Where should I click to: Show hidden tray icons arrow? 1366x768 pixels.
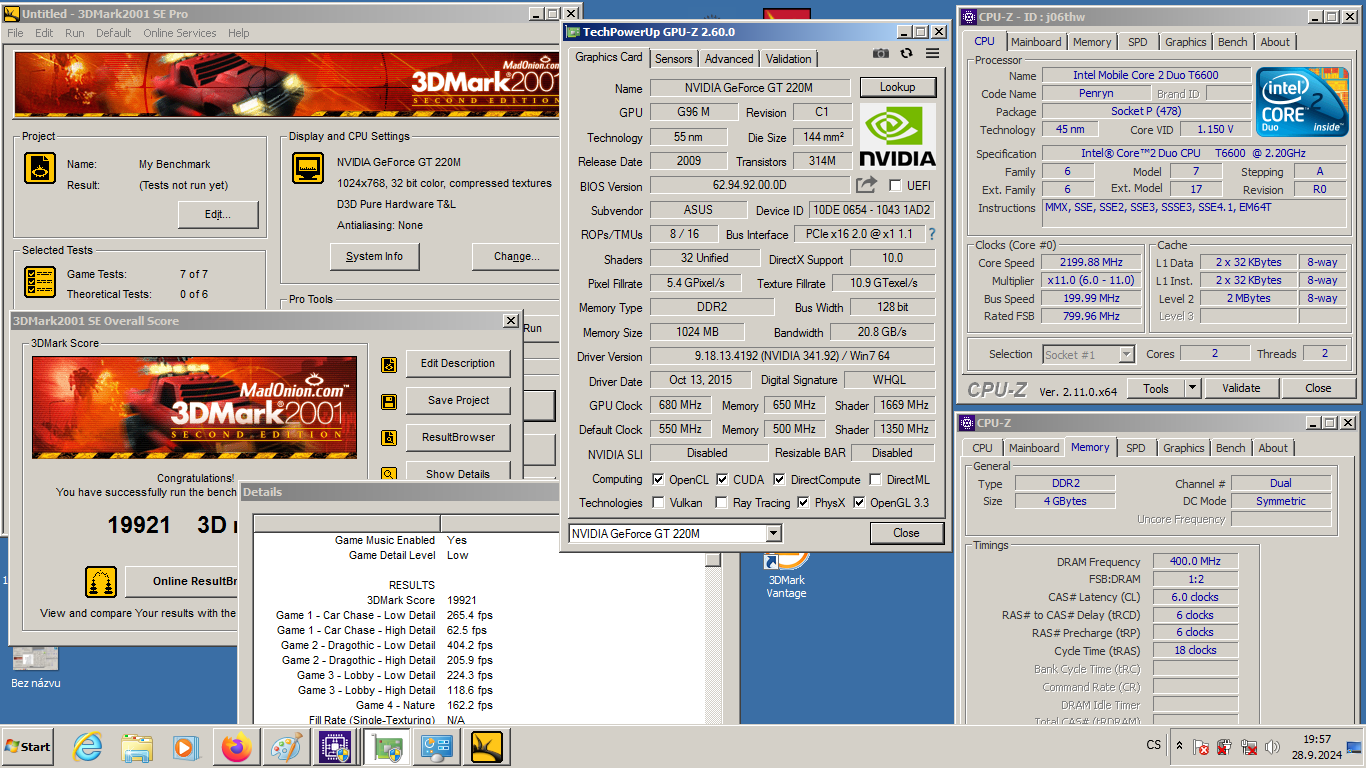[1180, 747]
